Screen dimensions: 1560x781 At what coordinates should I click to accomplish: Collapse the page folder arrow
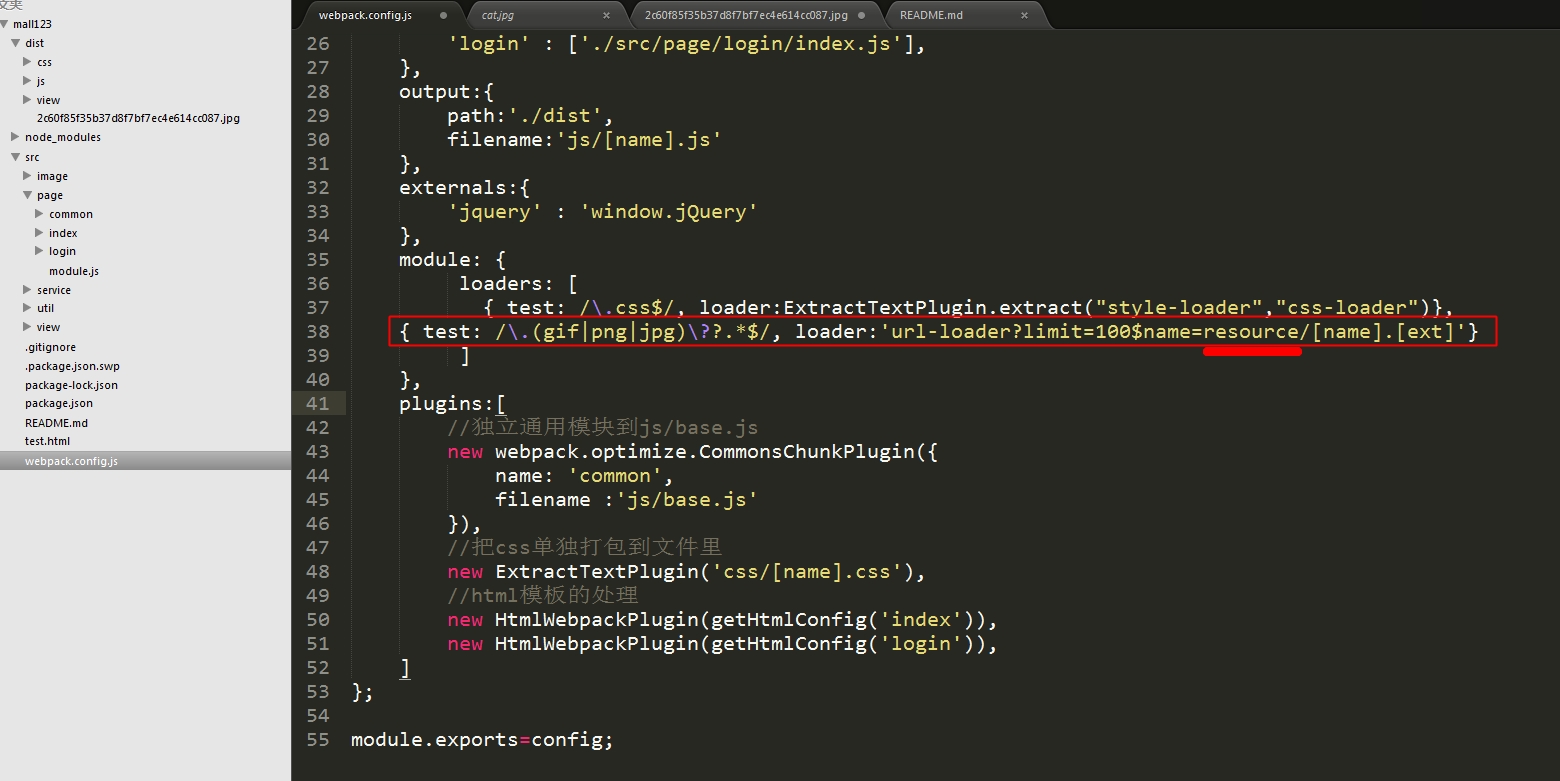[27, 195]
